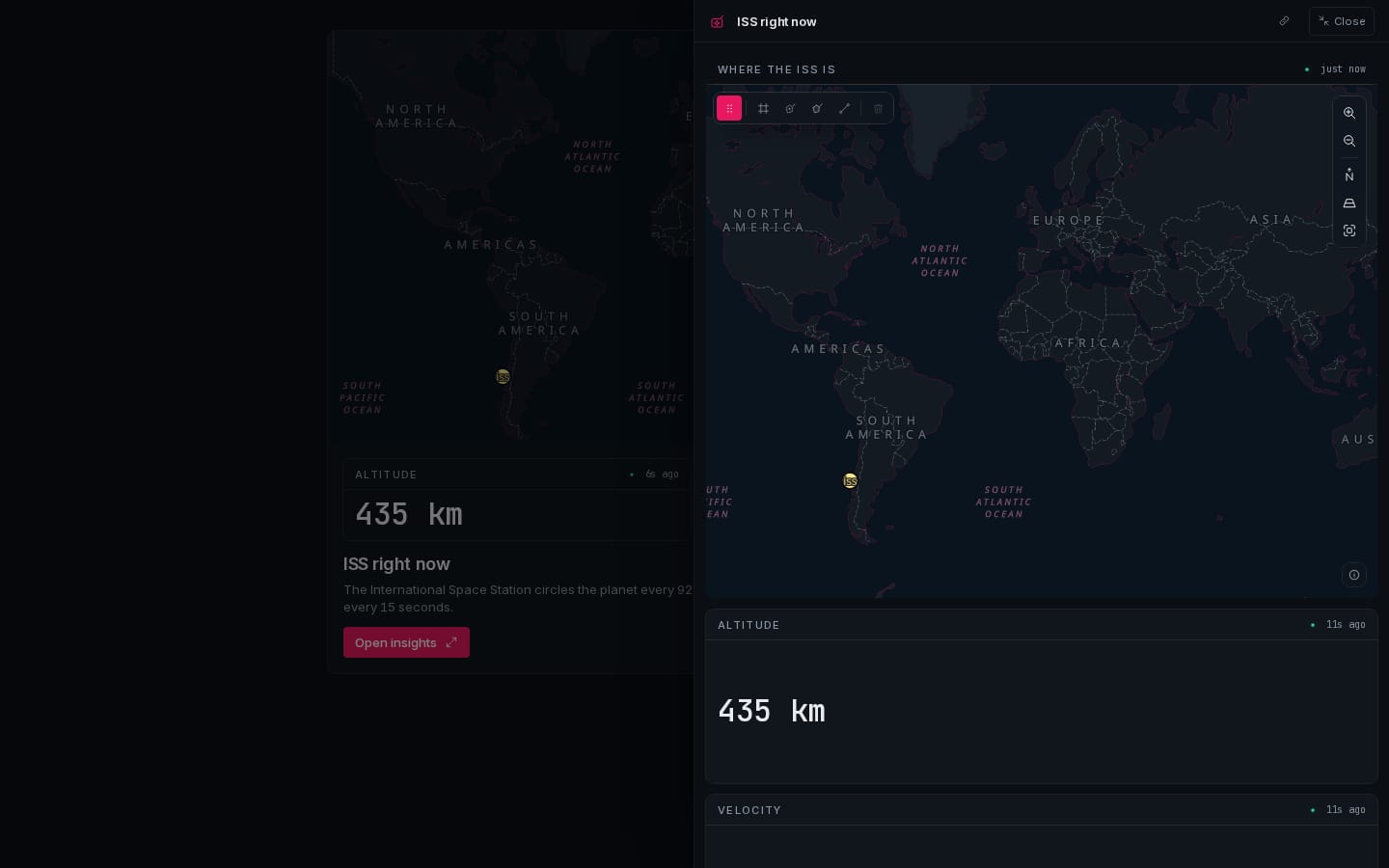
Task: Click ISS marker on background card map
Action: click(x=503, y=376)
